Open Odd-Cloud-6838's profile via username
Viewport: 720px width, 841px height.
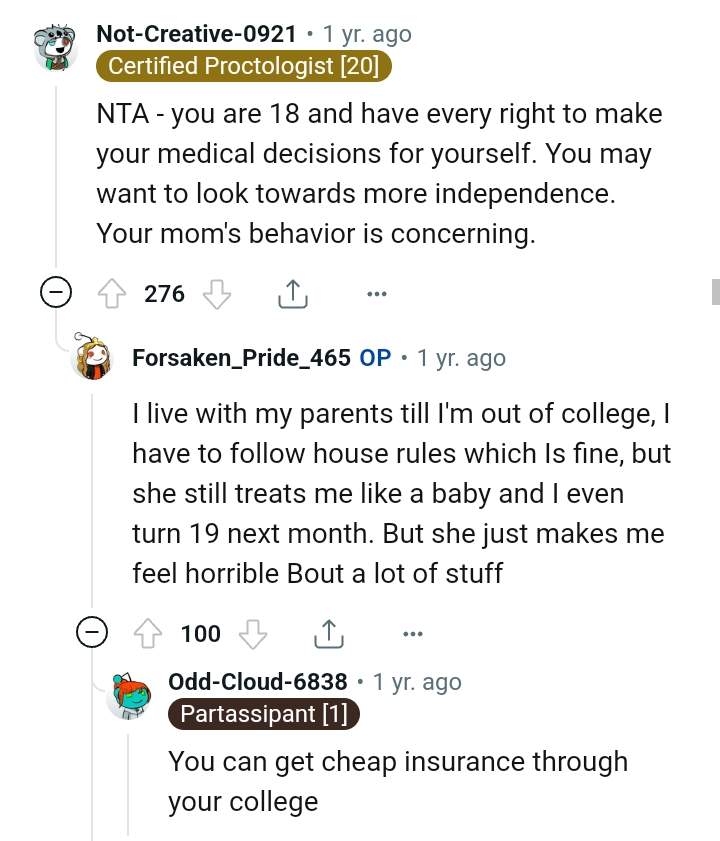[x=257, y=681]
